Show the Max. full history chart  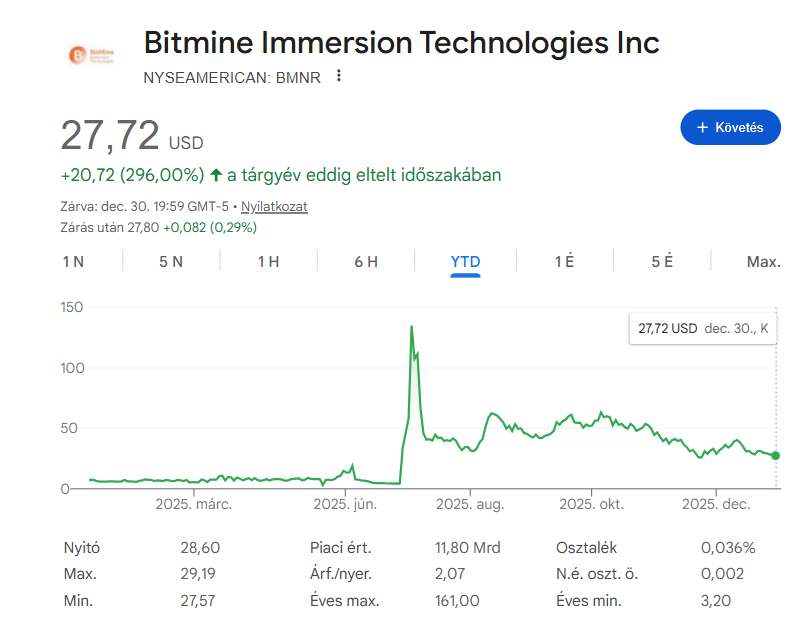pyautogui.click(x=763, y=262)
